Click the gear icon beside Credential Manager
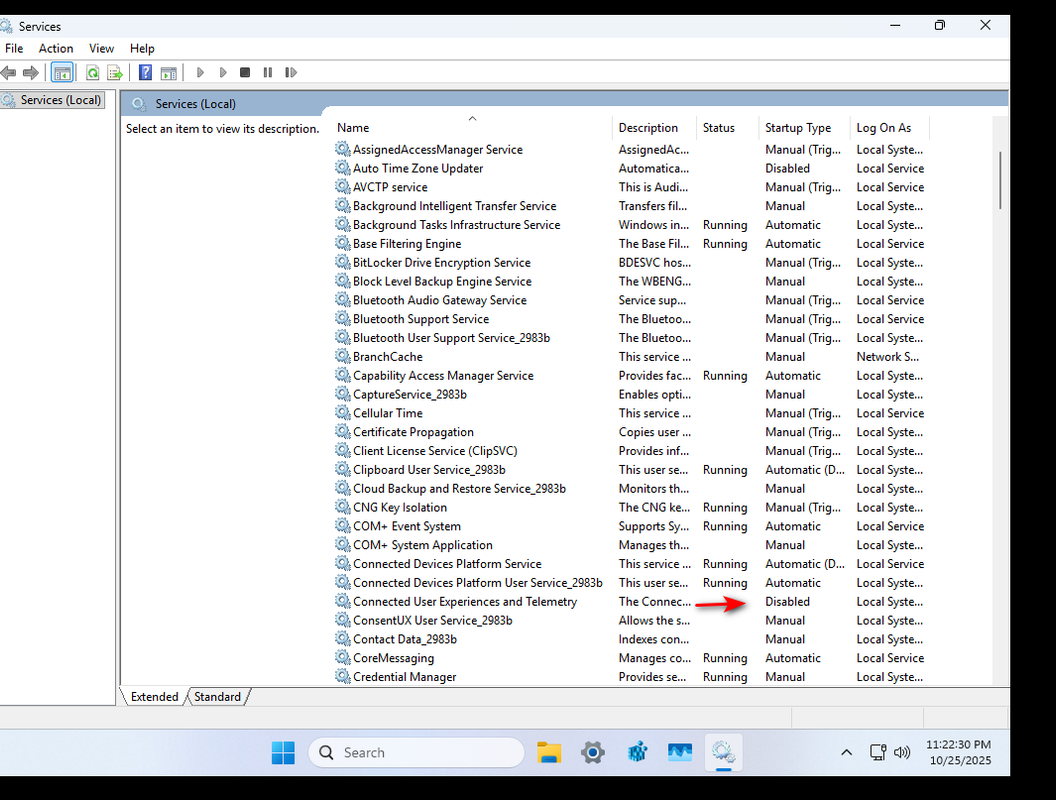 click(x=343, y=676)
